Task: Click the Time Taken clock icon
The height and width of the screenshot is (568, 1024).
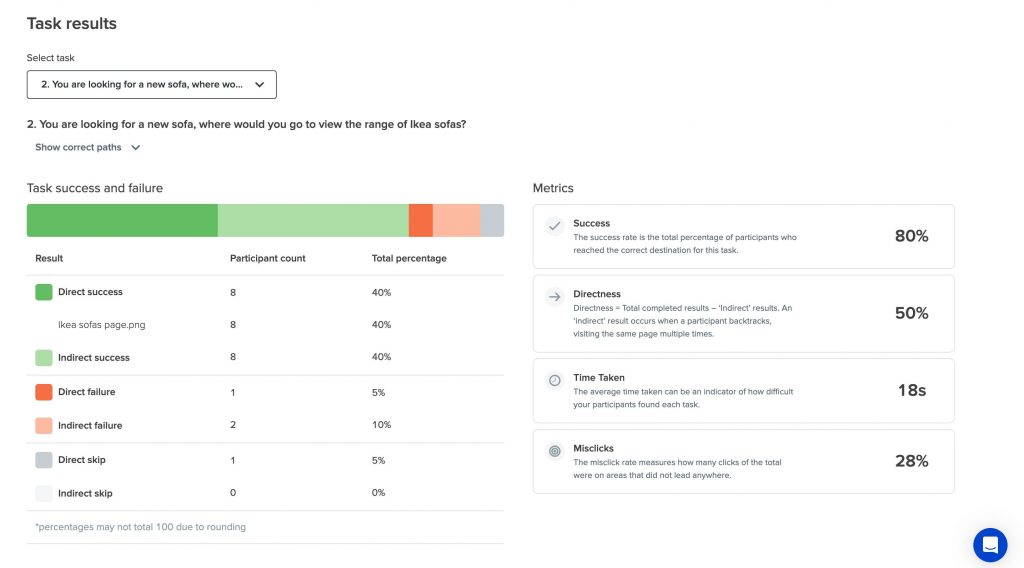Action: 554,380
